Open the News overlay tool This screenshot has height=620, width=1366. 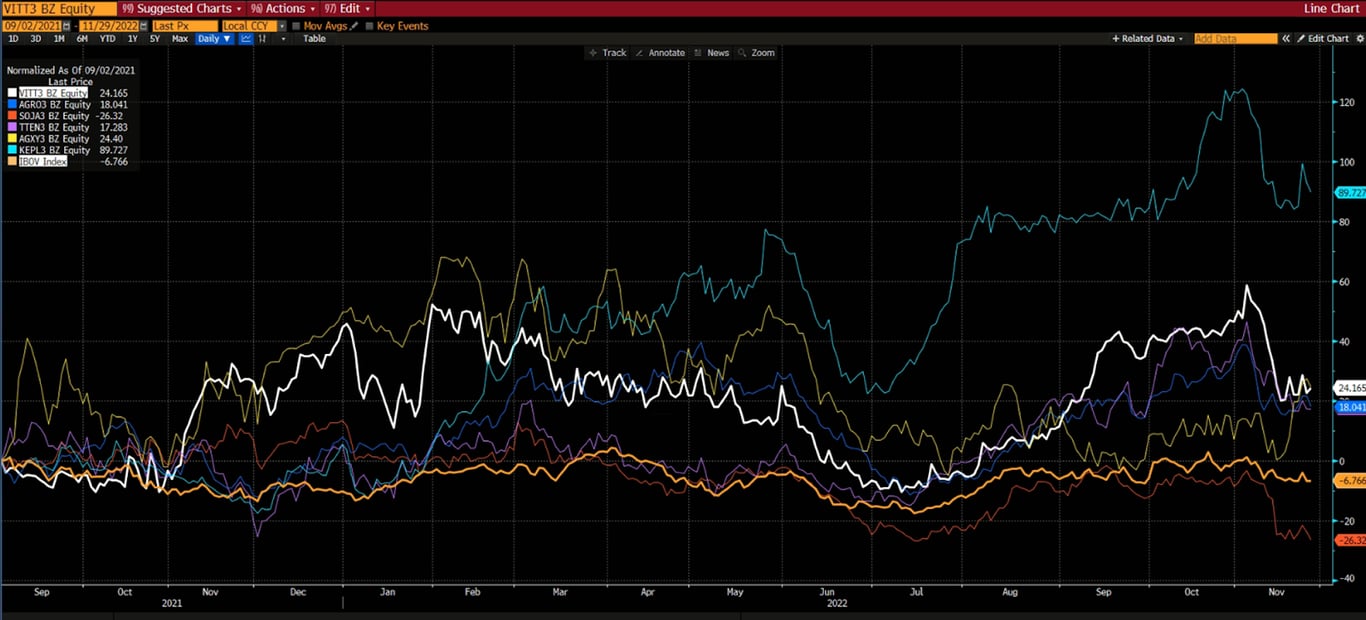(x=712, y=53)
